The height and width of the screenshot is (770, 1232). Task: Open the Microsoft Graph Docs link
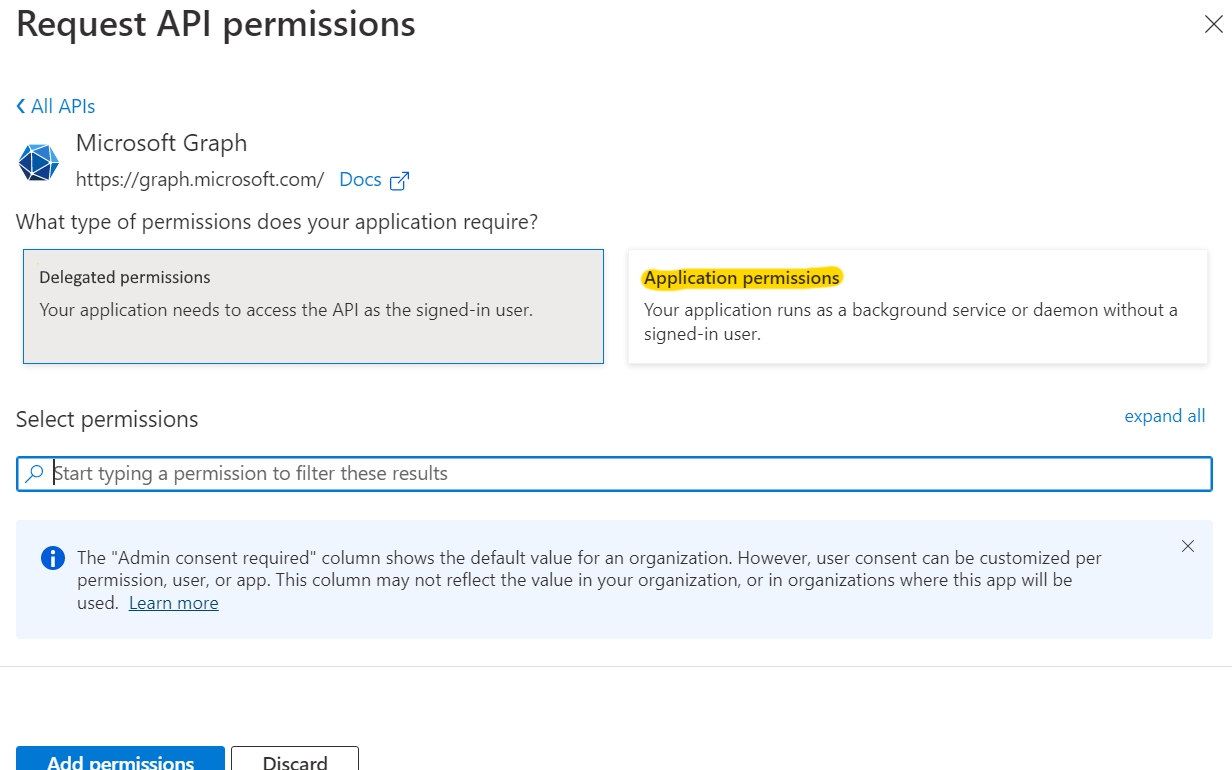click(x=360, y=180)
